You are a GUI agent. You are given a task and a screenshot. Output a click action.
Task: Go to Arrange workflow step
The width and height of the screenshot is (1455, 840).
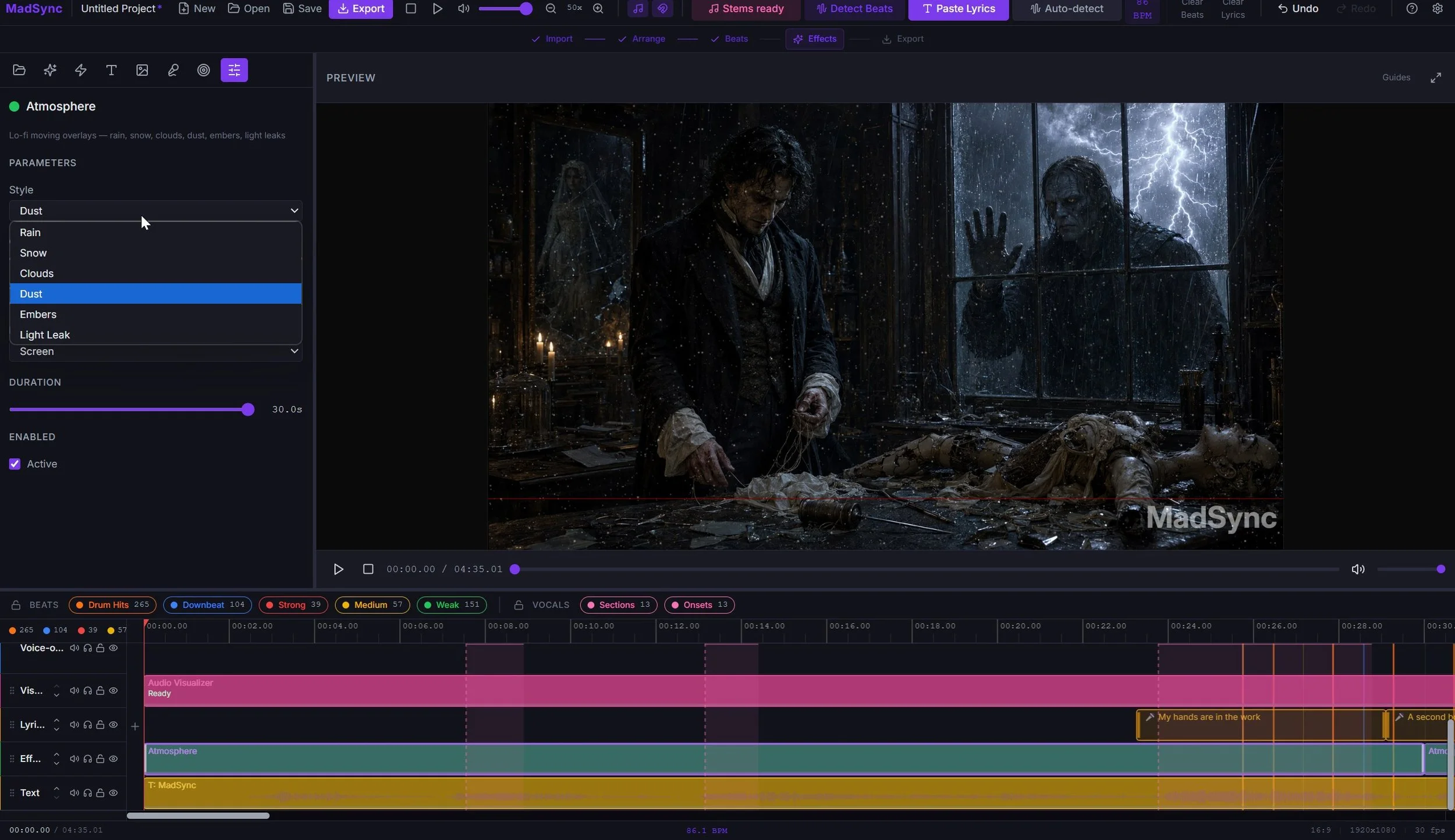[x=641, y=39]
